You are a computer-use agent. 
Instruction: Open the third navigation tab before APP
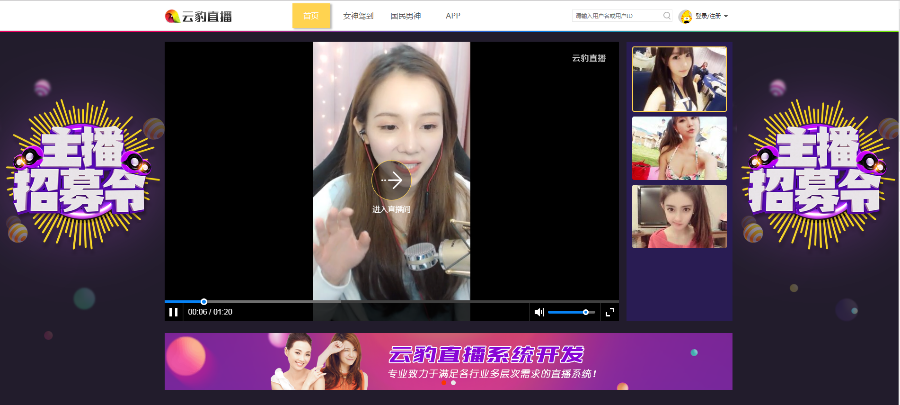(405, 16)
